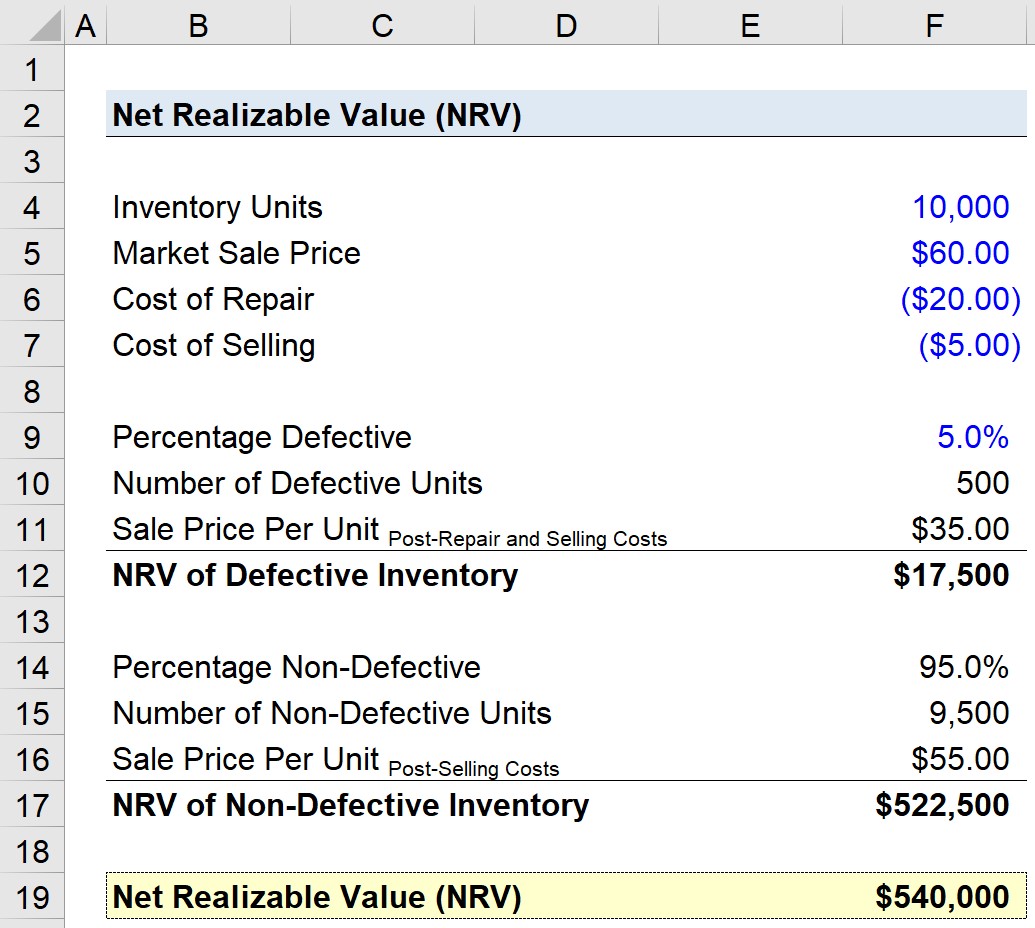Select the $55.00 sale price cell

coord(960,759)
